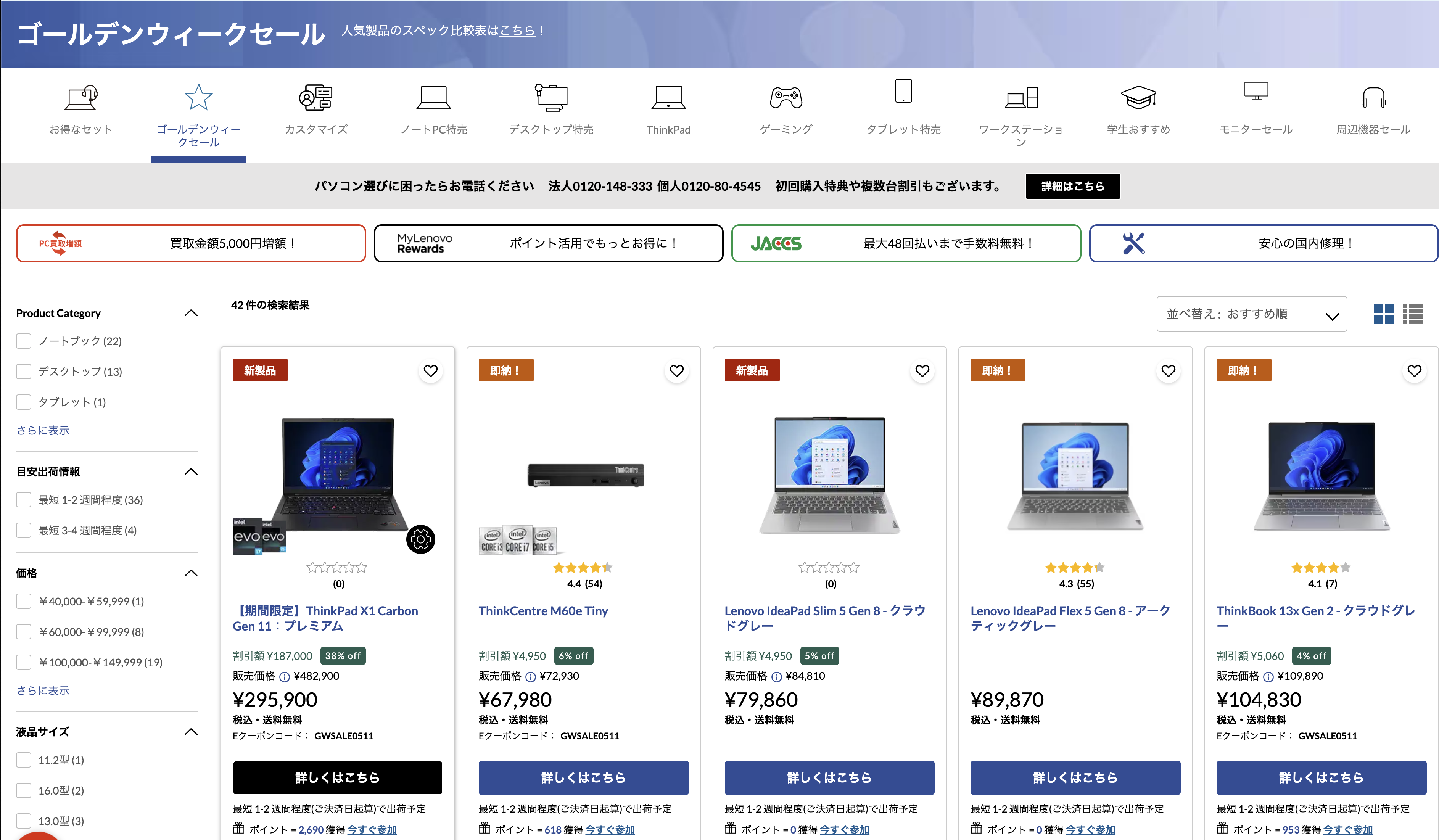Tick 最短 3-4 週間程度 (4) shipping filter
The height and width of the screenshot is (840, 1439).
pos(23,531)
